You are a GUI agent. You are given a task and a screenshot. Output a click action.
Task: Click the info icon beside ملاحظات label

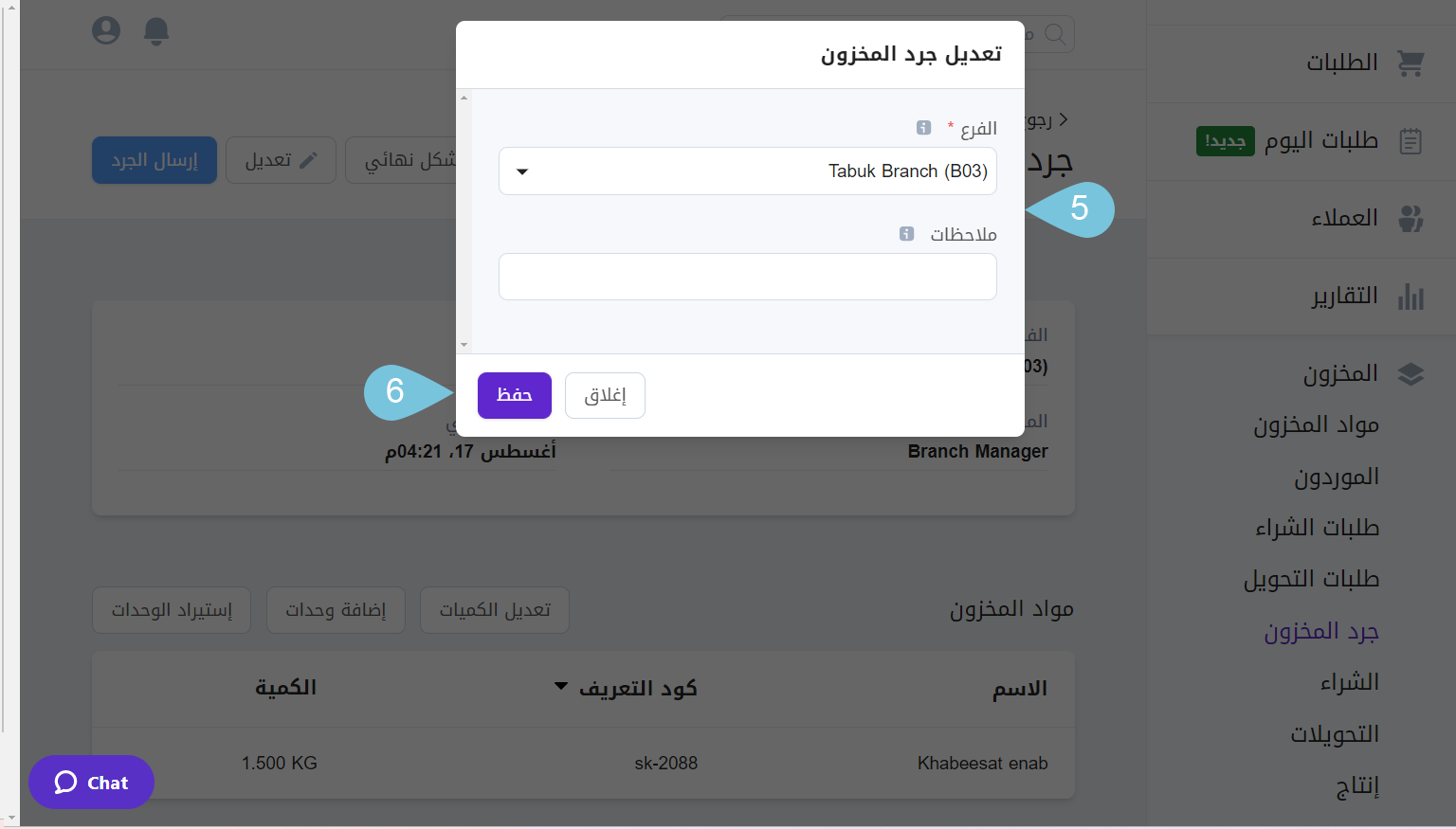pos(906,233)
